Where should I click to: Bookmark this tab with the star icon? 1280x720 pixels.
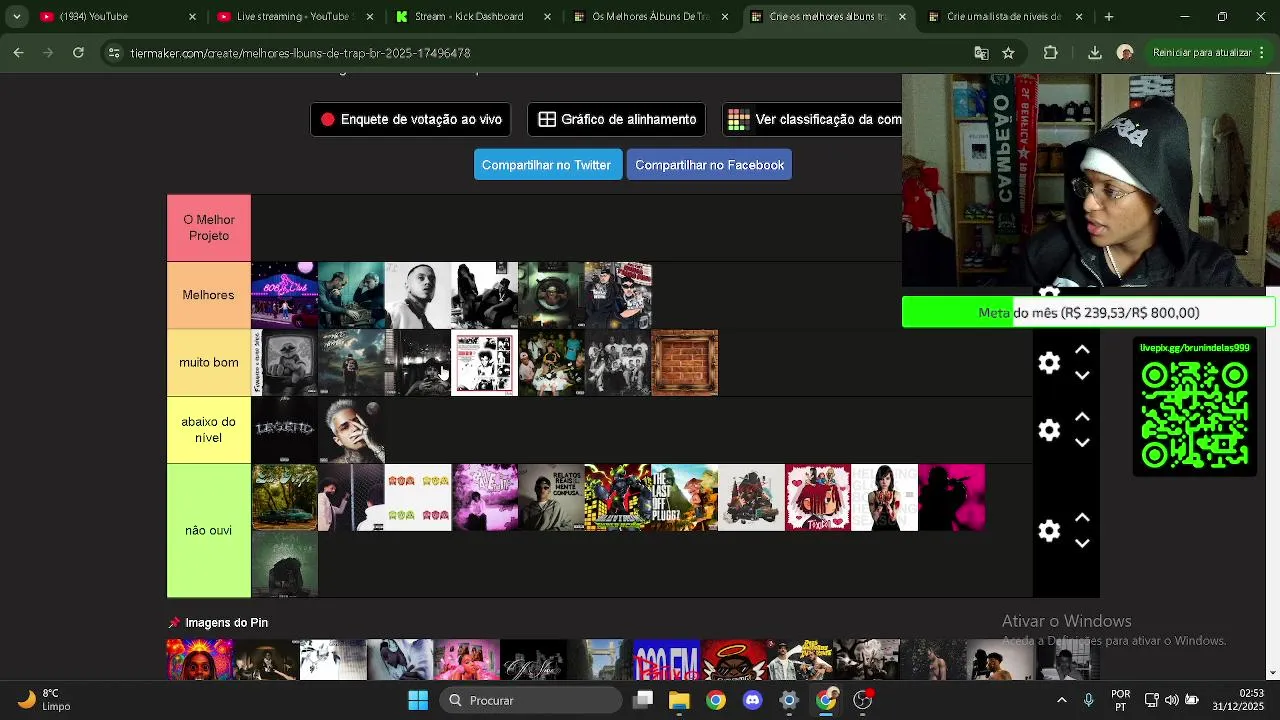pos(1008,53)
